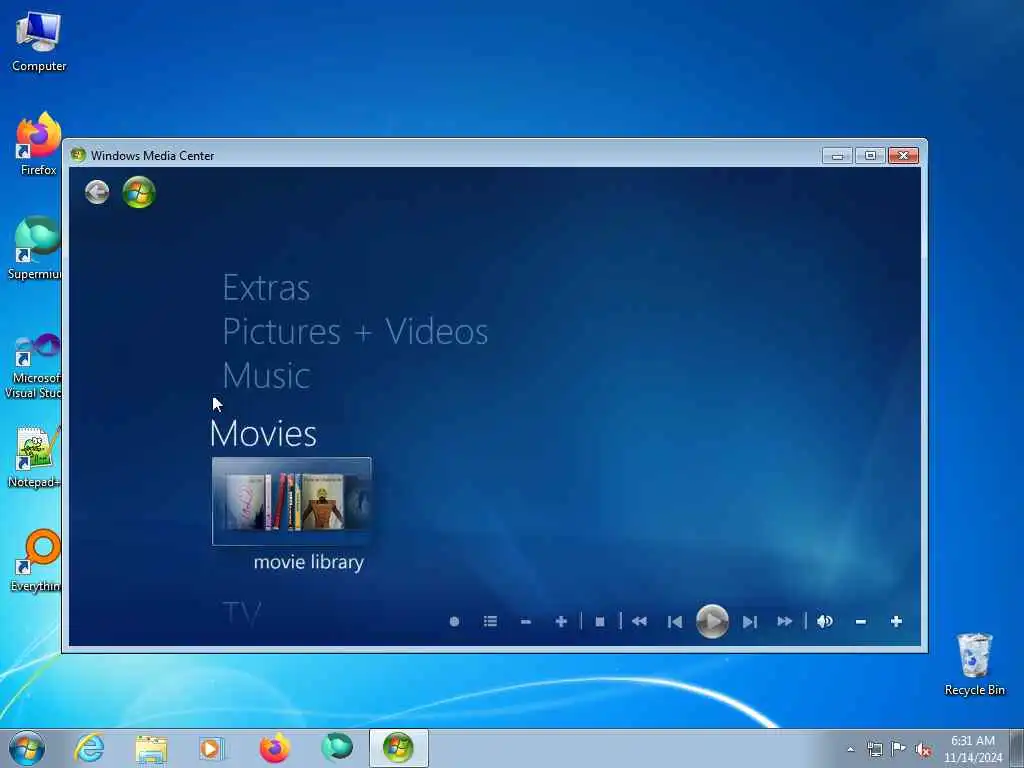Click channel up plus button
This screenshot has height=768, width=1024.
[561, 622]
